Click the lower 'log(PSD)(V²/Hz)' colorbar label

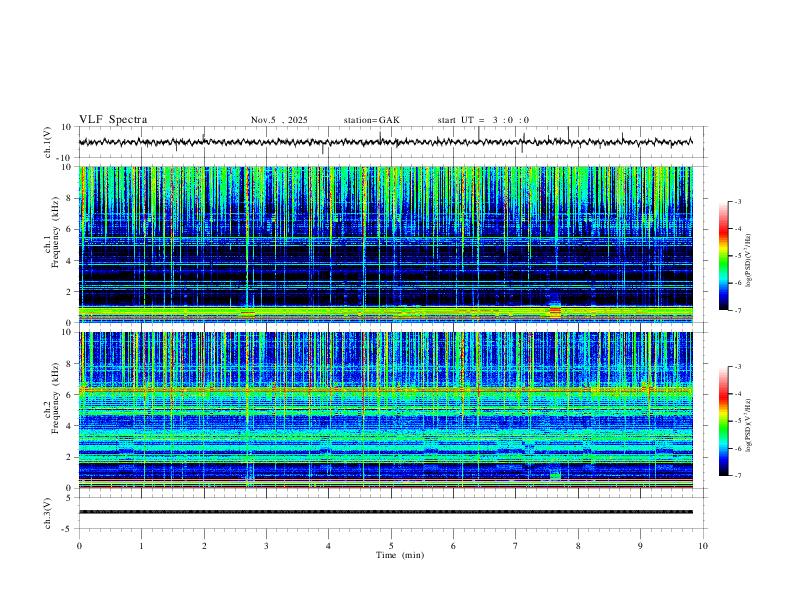tap(748, 425)
